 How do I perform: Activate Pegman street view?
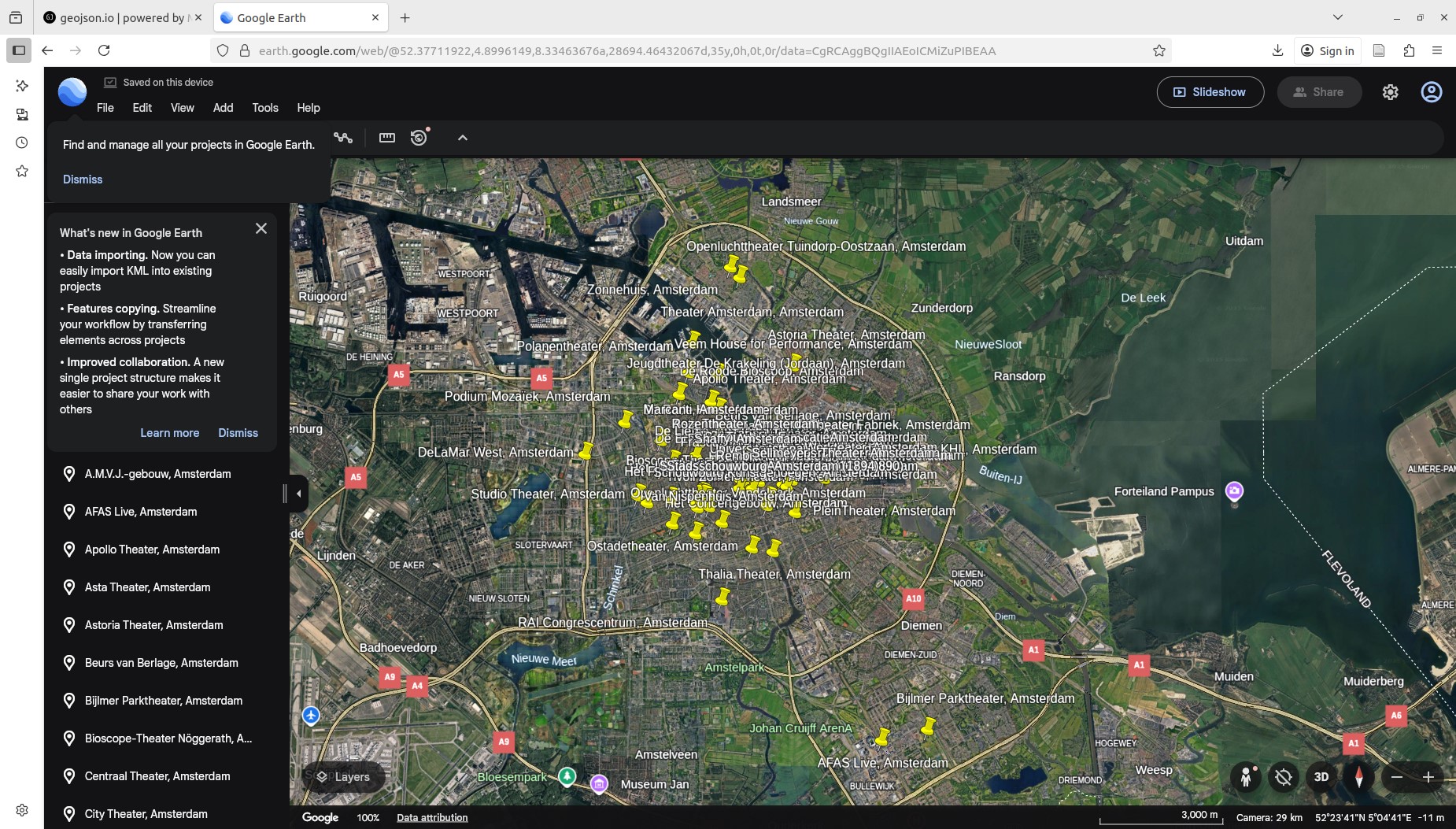point(1246,777)
